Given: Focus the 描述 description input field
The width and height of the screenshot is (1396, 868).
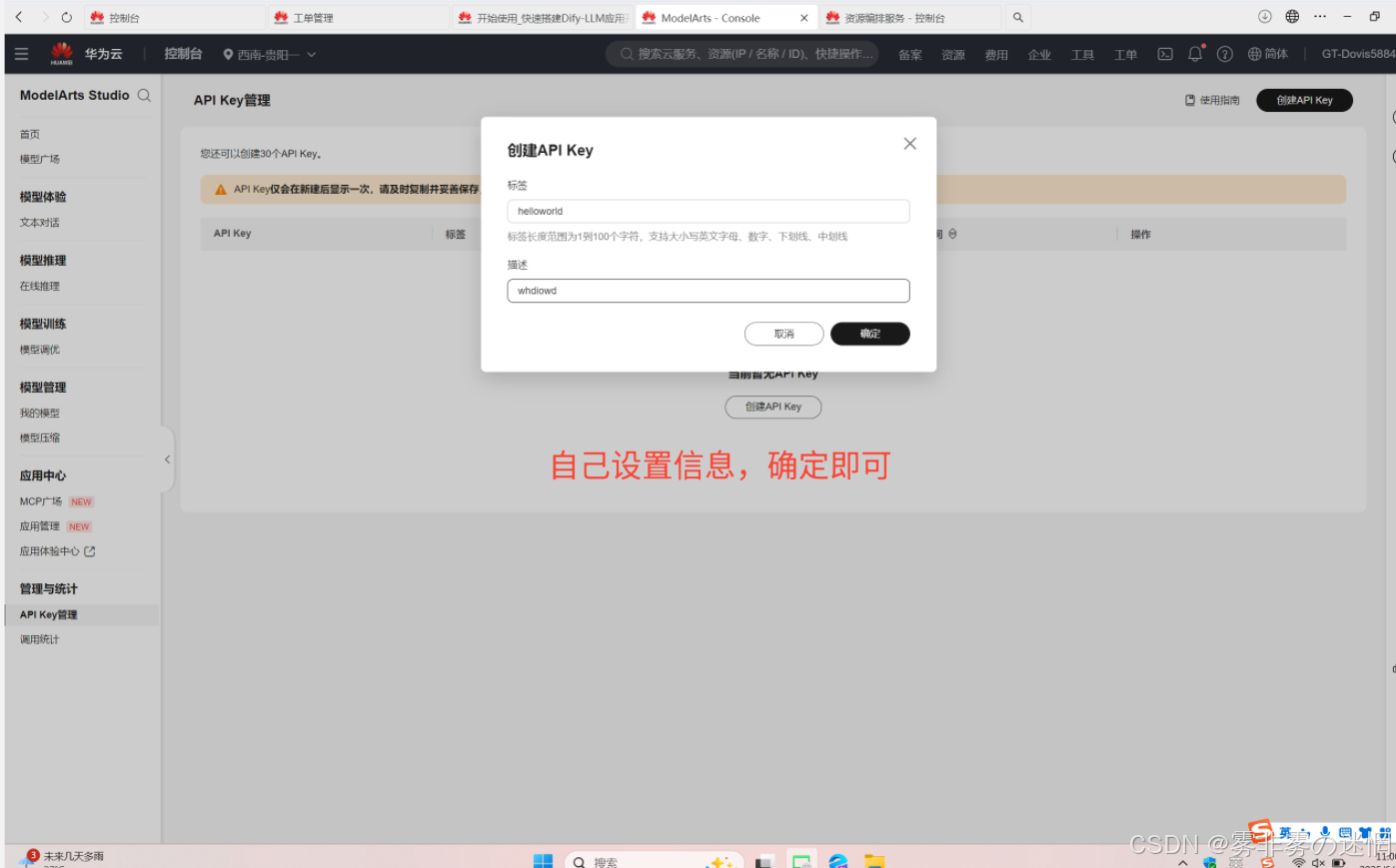Looking at the screenshot, I should pos(707,291).
